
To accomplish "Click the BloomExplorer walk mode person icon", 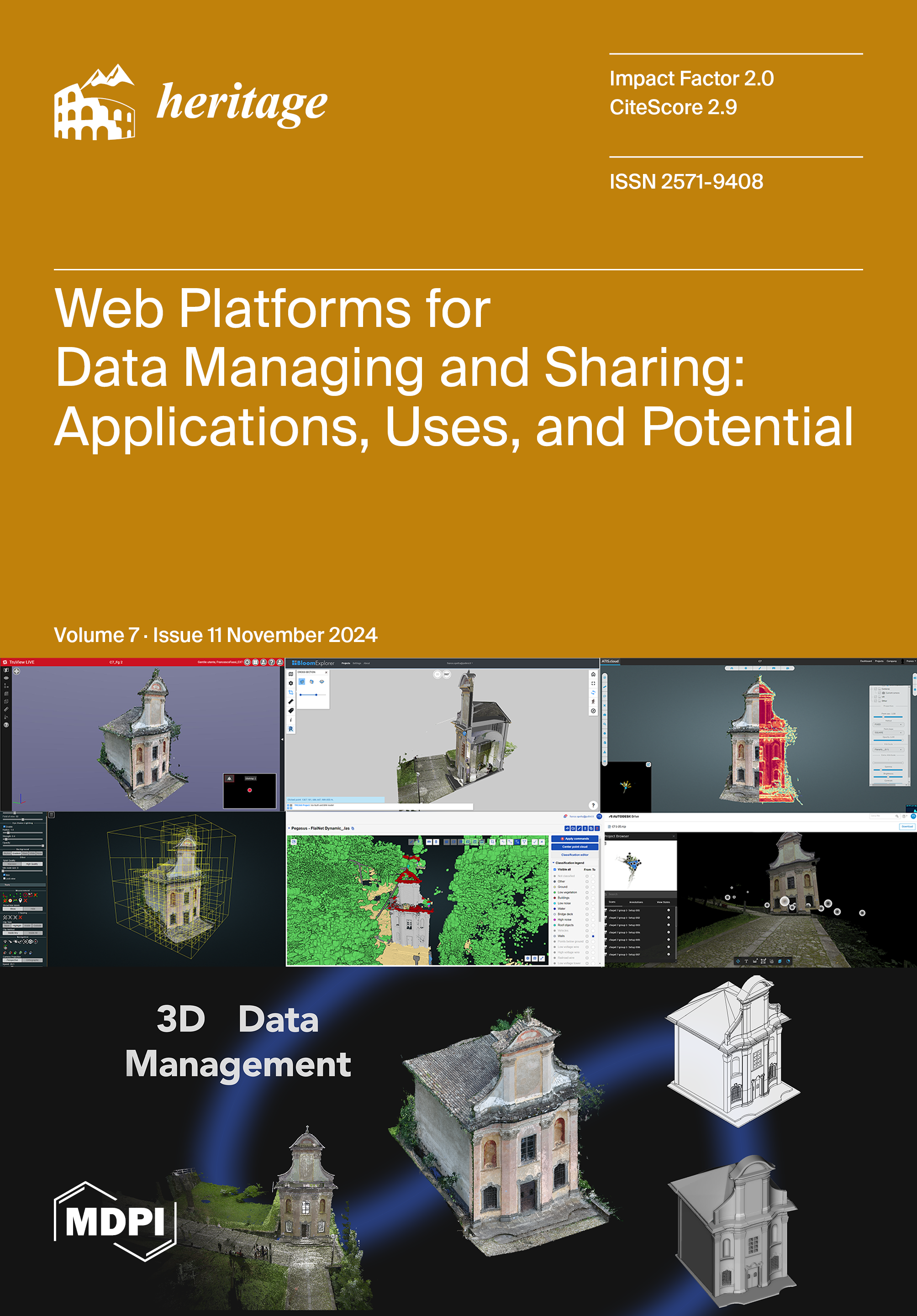I will [593, 701].
